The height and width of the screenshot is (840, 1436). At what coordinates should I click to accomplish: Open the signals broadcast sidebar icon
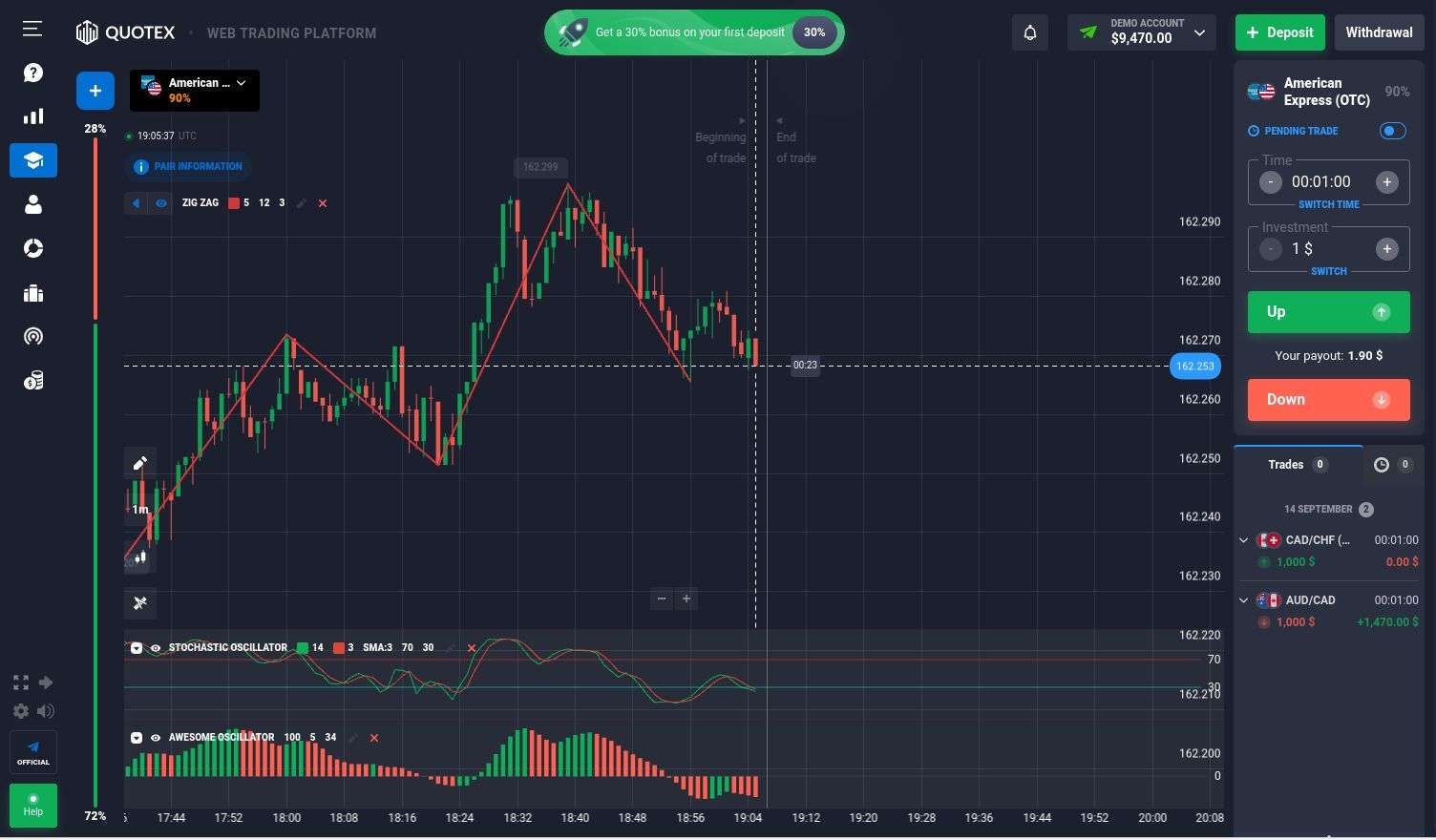click(x=33, y=336)
